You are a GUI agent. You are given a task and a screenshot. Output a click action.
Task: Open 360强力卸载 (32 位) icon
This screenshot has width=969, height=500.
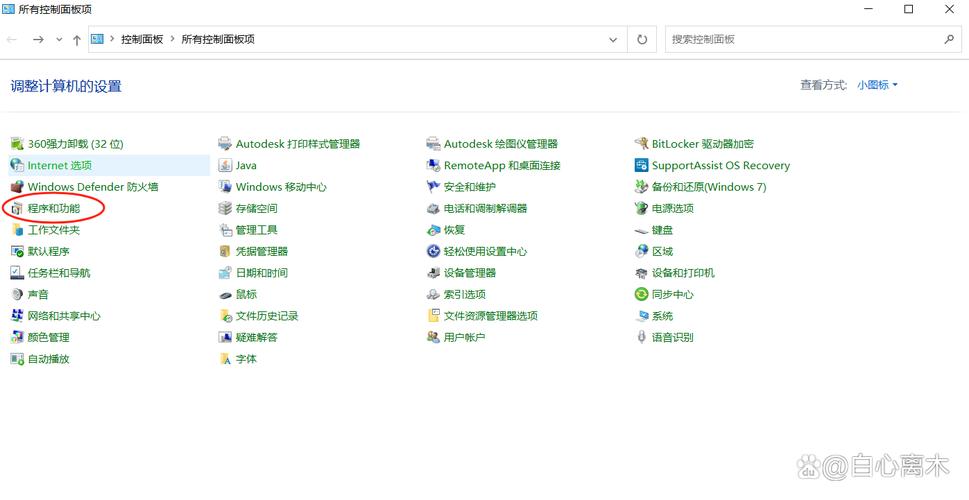pyautogui.click(x=17, y=144)
